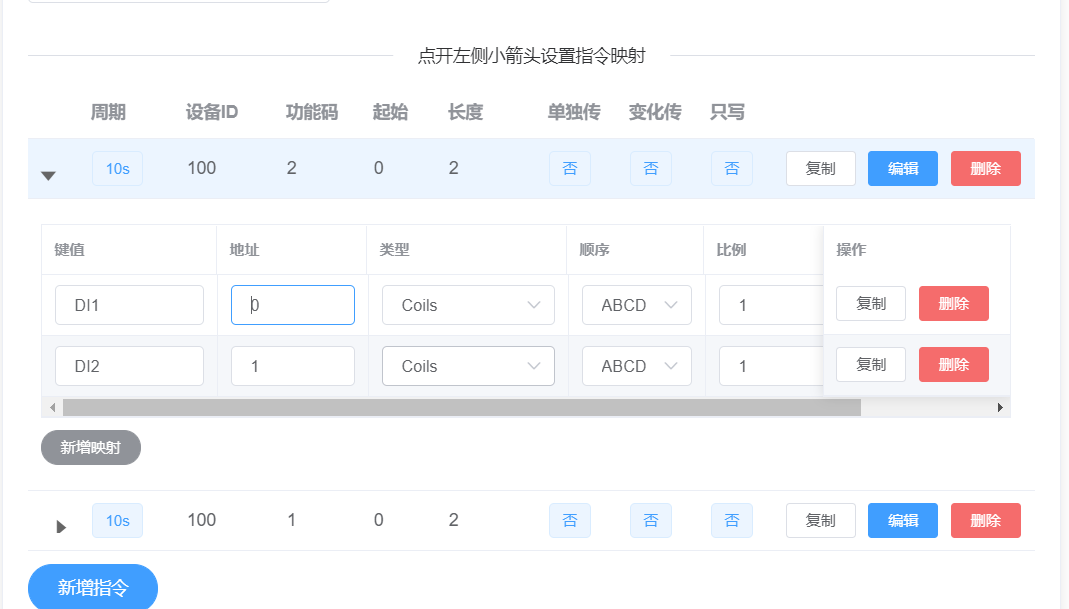Viewport: 1069px width, 609px height.
Task: Click the 新增映射 button
Action: coord(91,447)
